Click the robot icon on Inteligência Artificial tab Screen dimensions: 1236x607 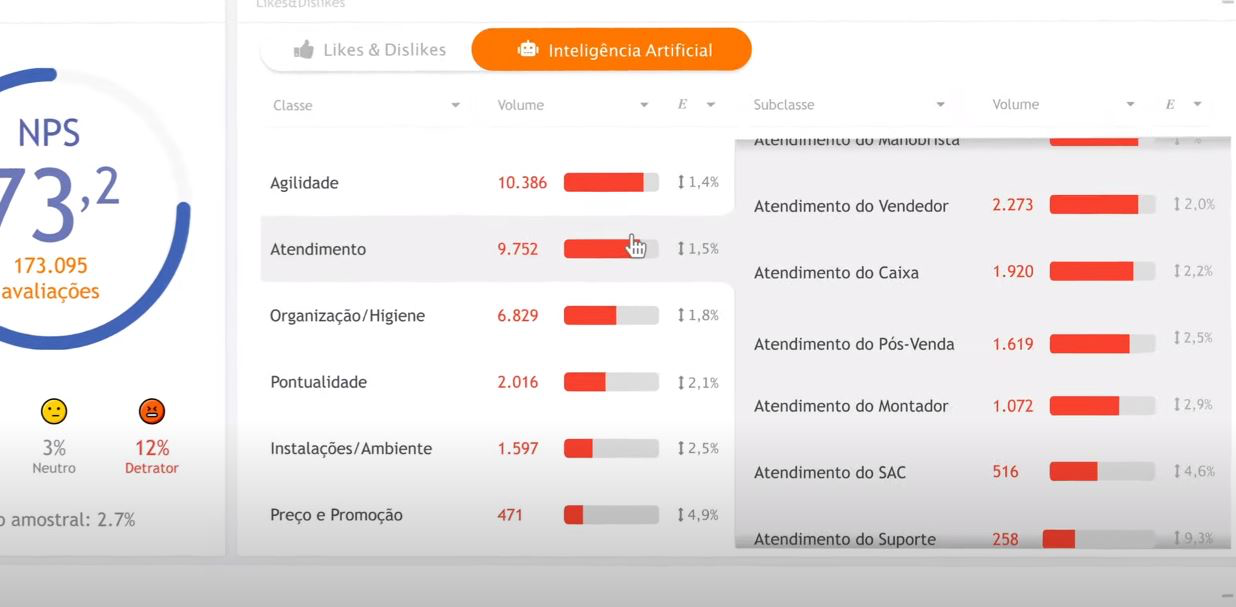coord(528,49)
